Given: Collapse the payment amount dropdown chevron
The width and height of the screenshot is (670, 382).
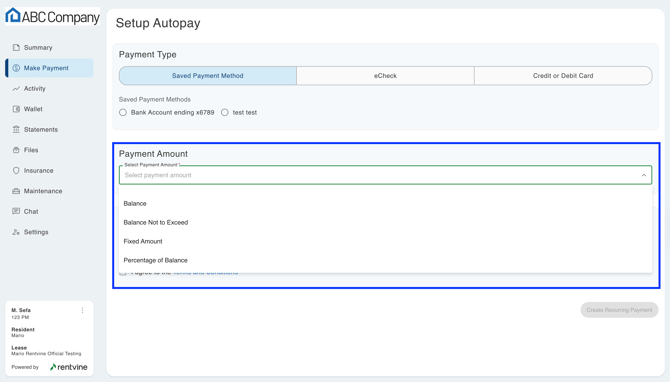Looking at the screenshot, I should [644, 175].
